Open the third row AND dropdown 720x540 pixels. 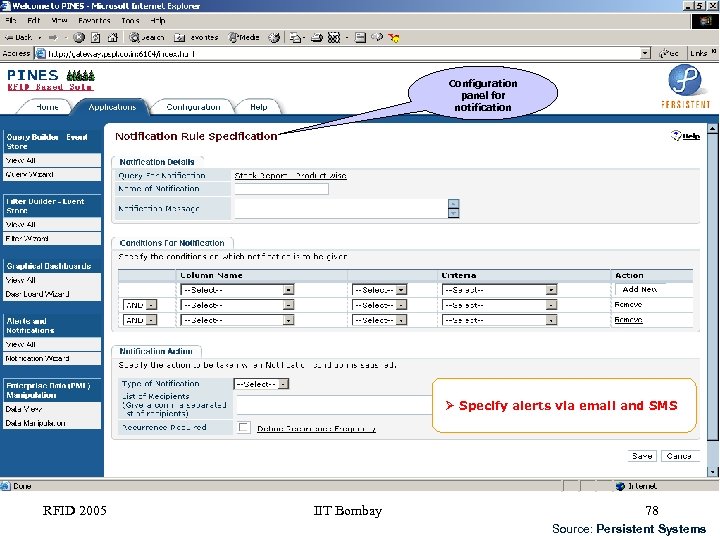click(x=140, y=320)
